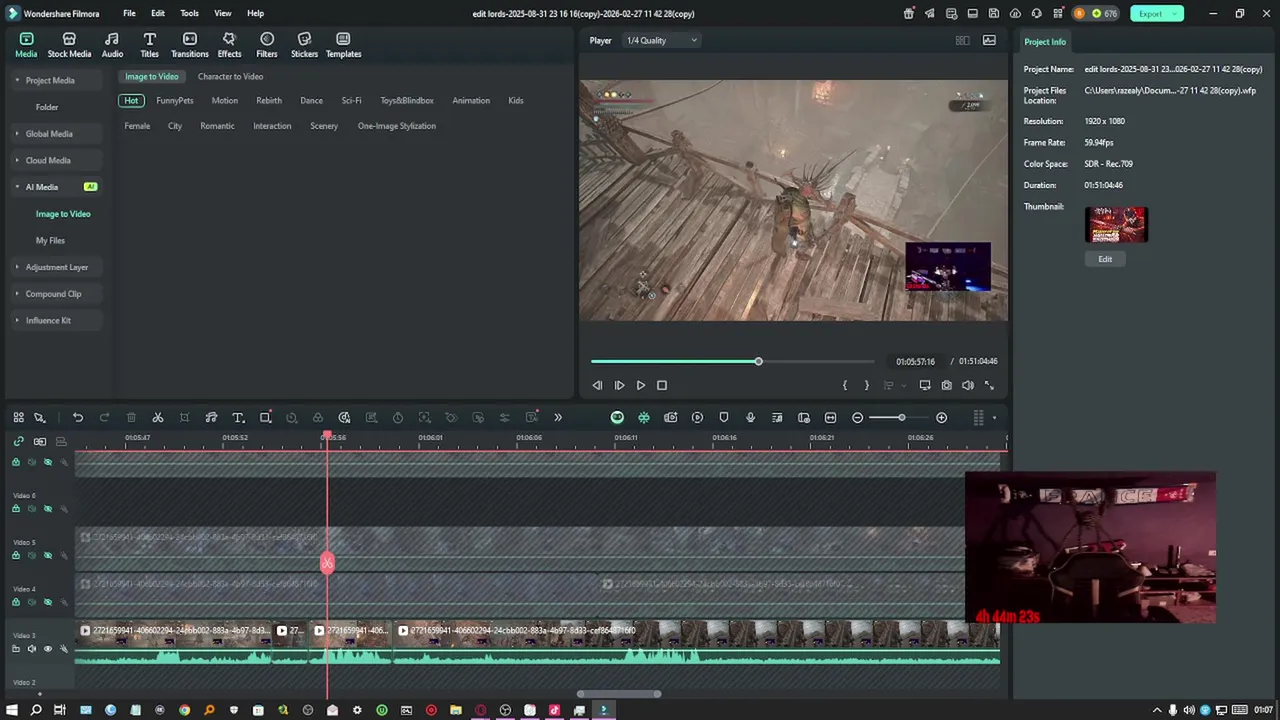Select the One-Image Stylization category
Viewport: 1280px width, 720px height.
tap(397, 126)
